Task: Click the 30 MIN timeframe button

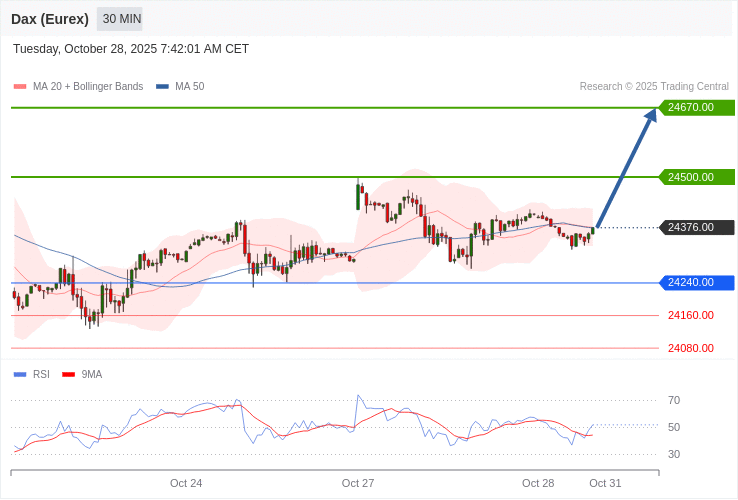Action: pos(121,19)
